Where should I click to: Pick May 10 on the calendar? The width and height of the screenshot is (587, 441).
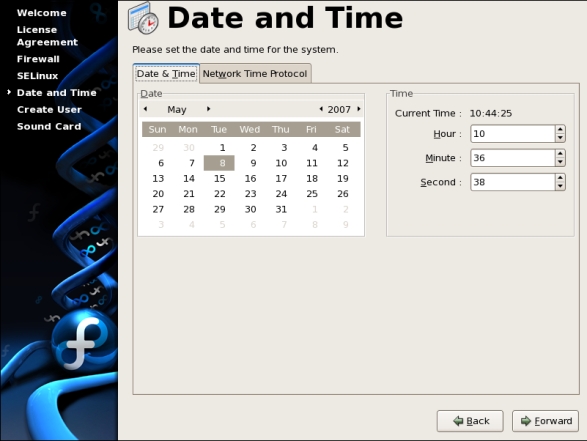(x=281, y=163)
